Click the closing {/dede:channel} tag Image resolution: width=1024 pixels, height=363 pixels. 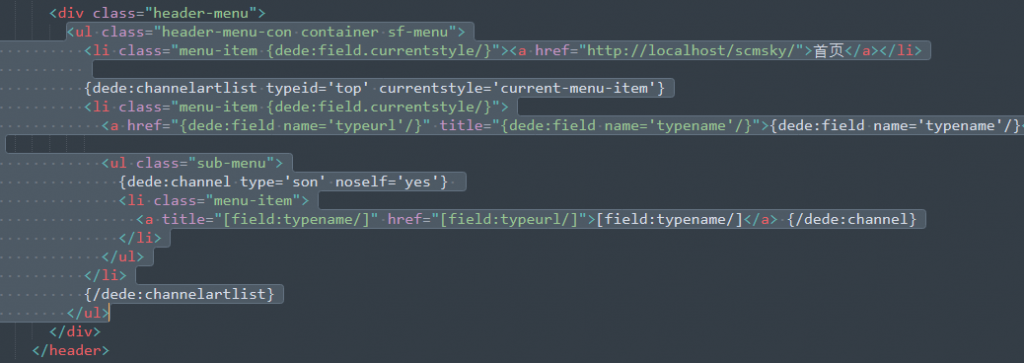(x=852, y=219)
